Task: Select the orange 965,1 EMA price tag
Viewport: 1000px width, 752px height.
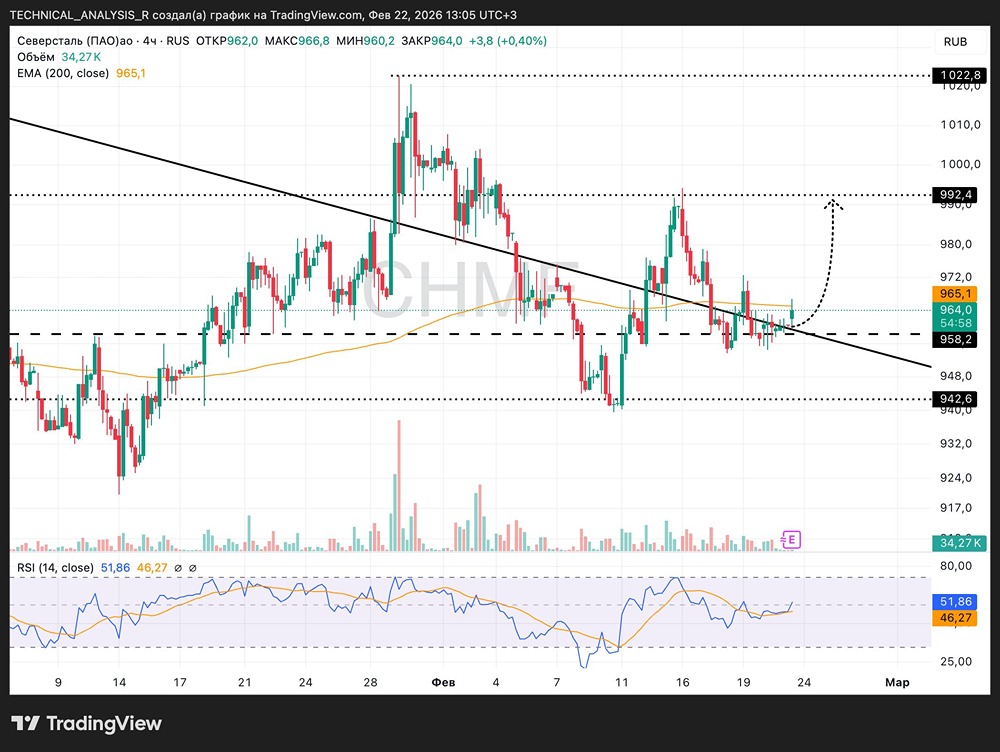Action: pyautogui.click(x=954, y=294)
